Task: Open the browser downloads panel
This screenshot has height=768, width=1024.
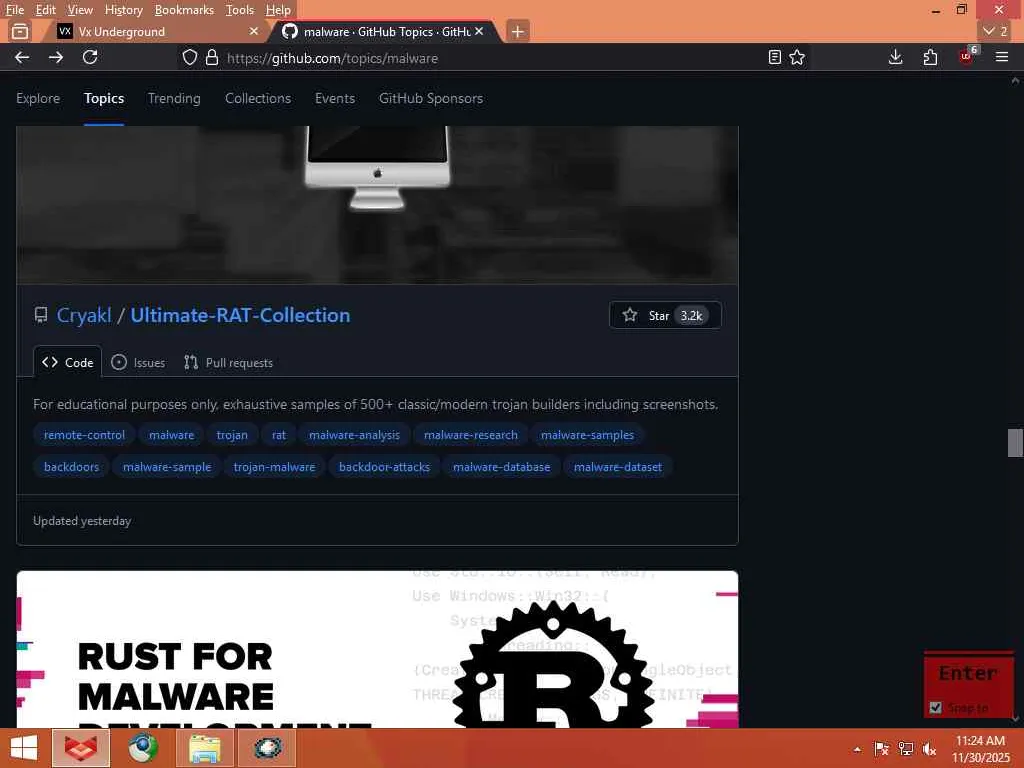Action: (x=895, y=57)
